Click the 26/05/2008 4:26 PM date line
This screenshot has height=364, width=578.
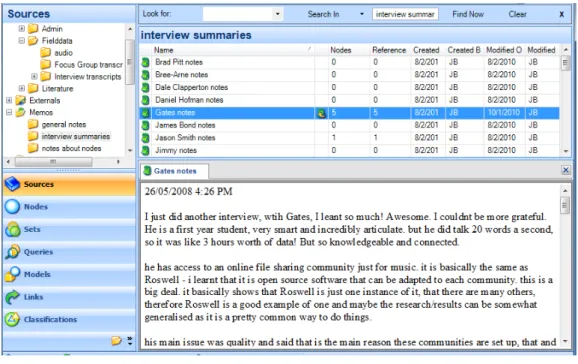[188, 191]
